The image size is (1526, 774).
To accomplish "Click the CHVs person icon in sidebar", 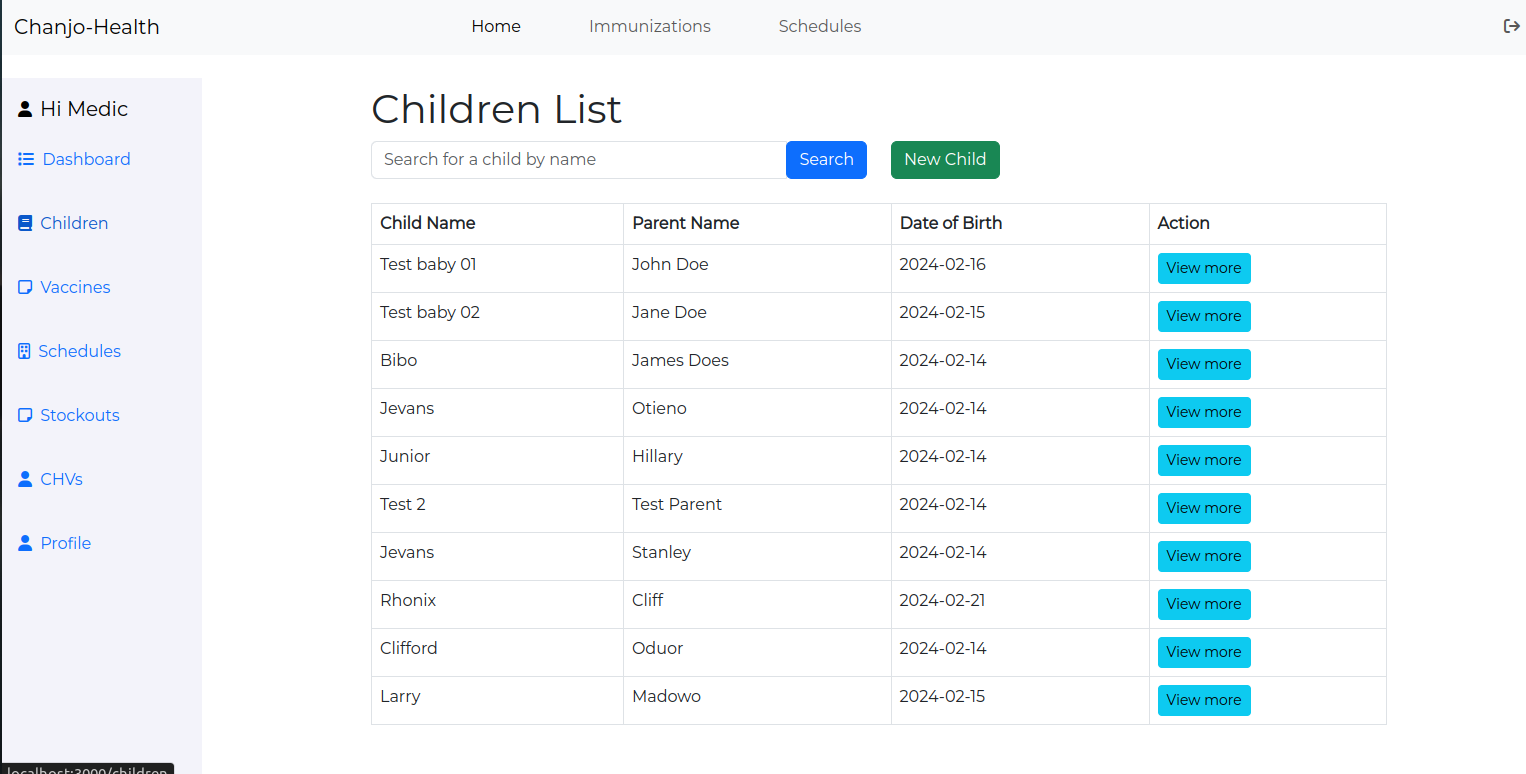I will coord(25,479).
